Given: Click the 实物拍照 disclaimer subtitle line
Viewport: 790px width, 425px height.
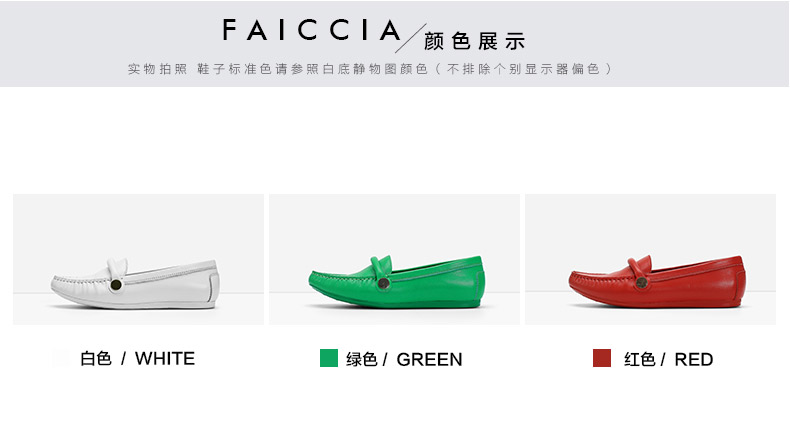Looking at the screenshot, I should point(370,69).
